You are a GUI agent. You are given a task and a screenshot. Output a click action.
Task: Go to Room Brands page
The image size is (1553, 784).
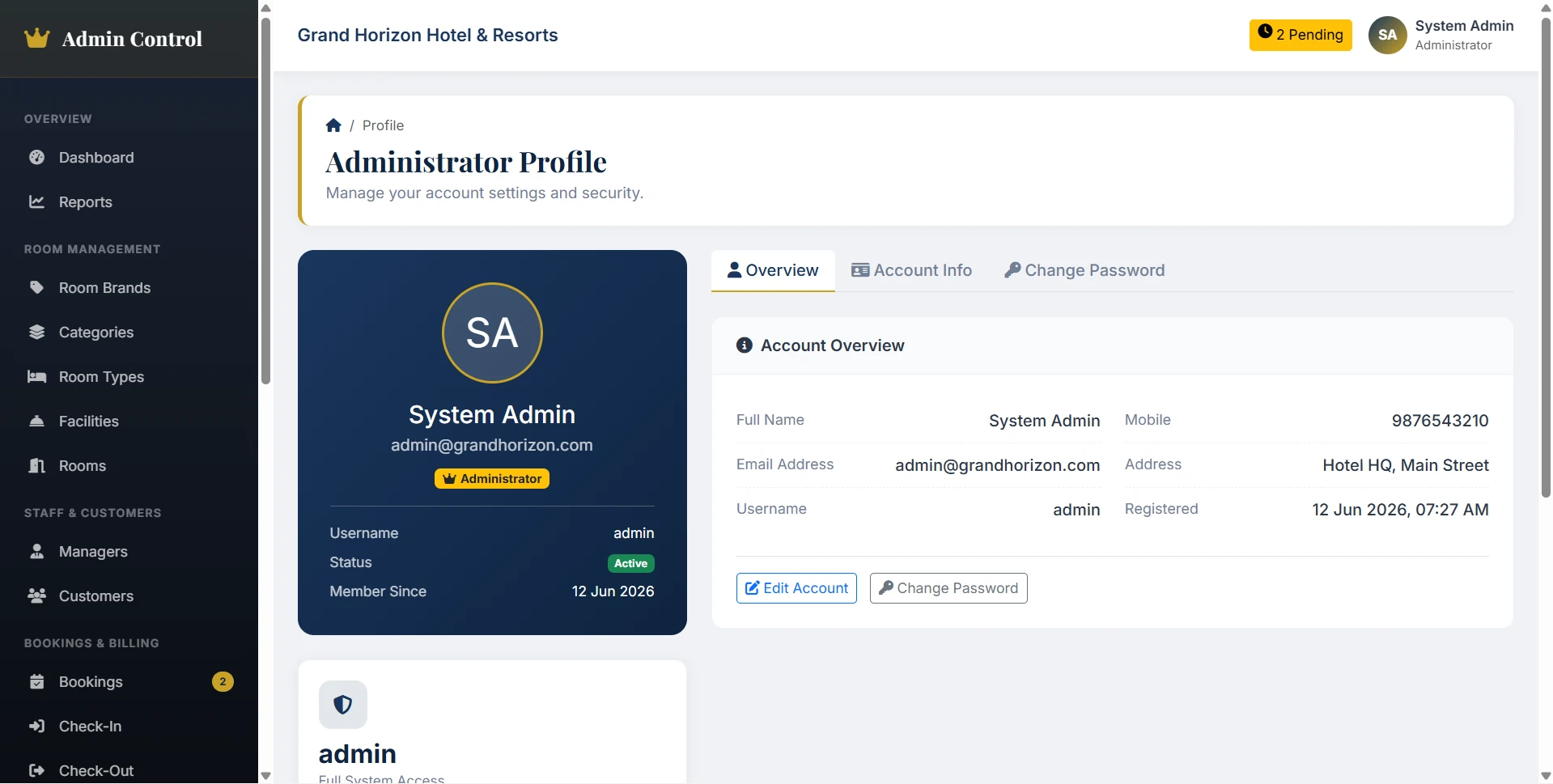point(129,287)
